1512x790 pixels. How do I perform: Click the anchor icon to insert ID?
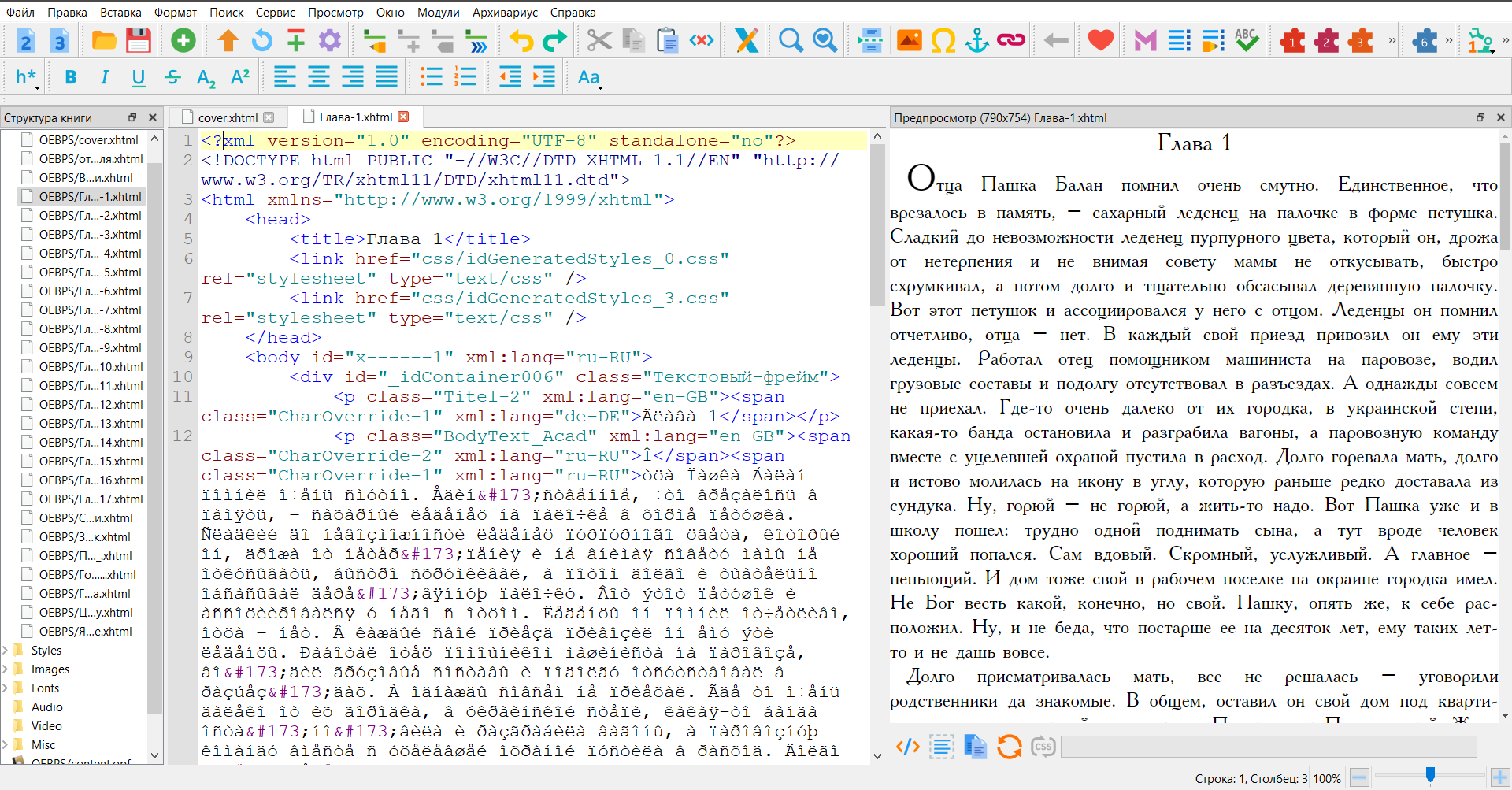coord(976,40)
